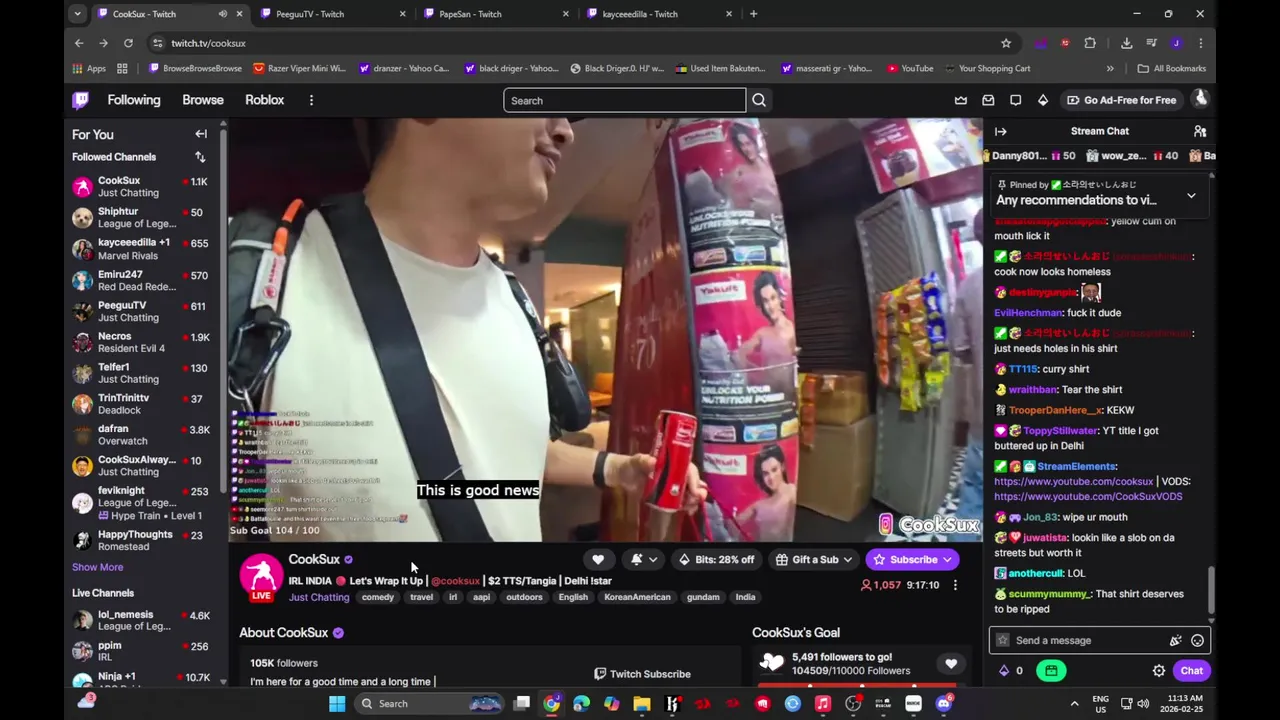Click the comedy tag

click(378, 597)
